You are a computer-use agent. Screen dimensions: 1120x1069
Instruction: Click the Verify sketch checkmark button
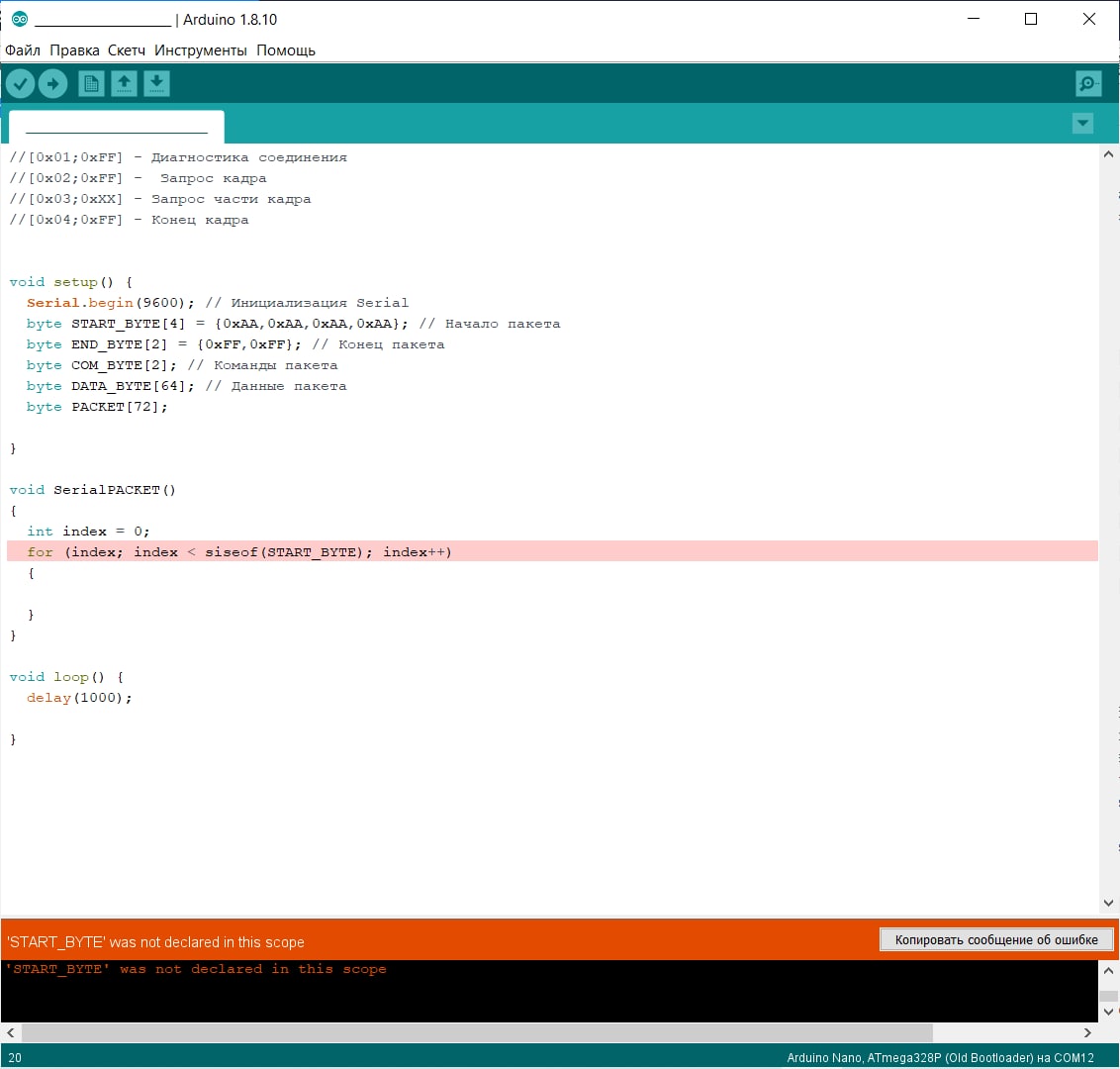(20, 84)
